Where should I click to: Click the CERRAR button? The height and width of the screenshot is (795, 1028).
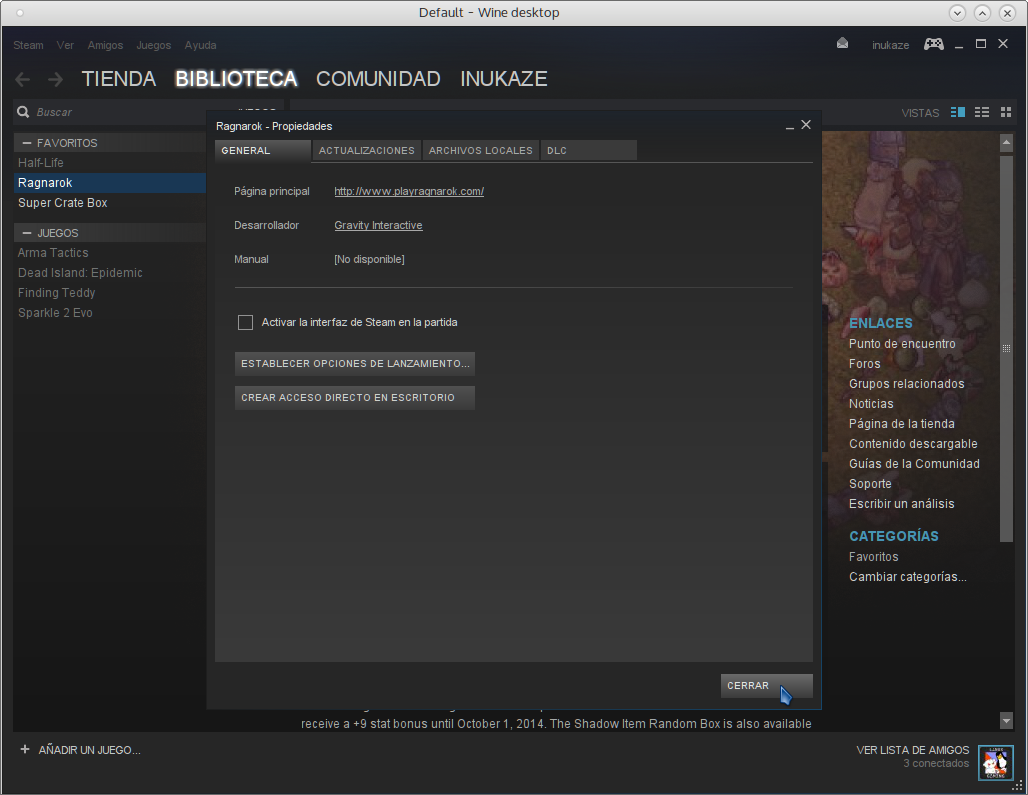(766, 686)
